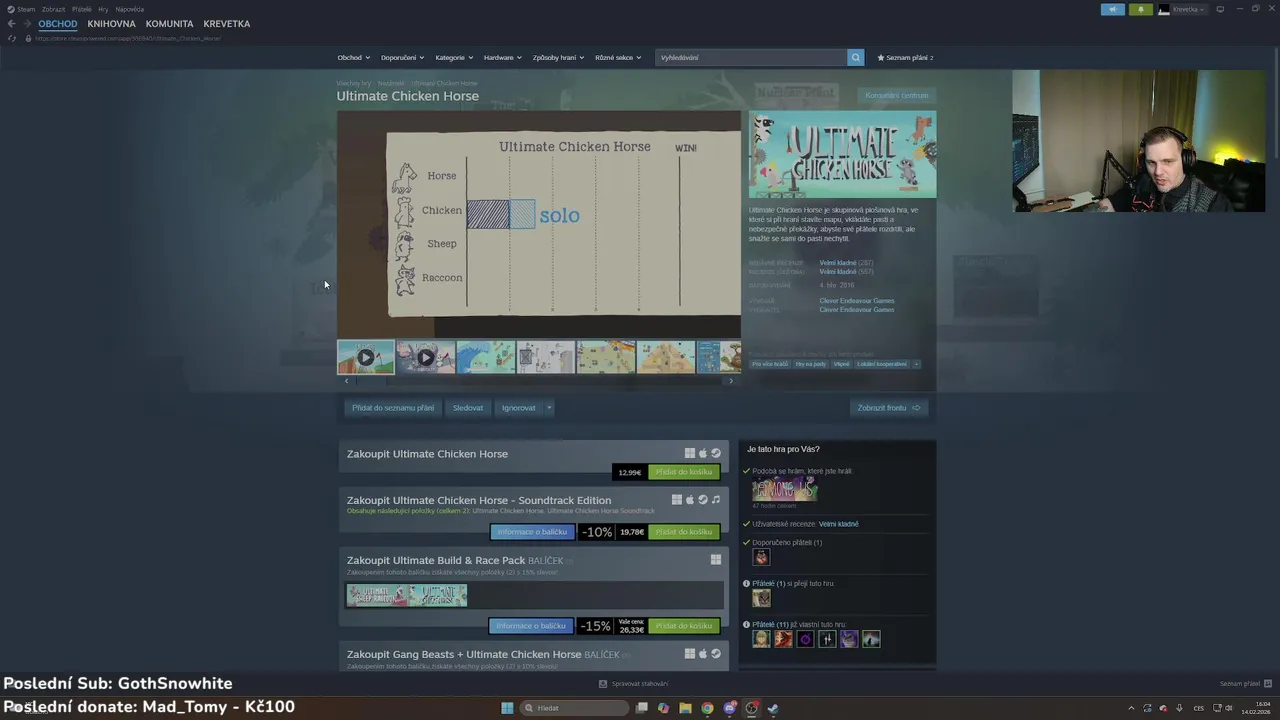This screenshot has height=720, width=1280.
Task: Expand more tags with plus button
Action: tap(916, 364)
